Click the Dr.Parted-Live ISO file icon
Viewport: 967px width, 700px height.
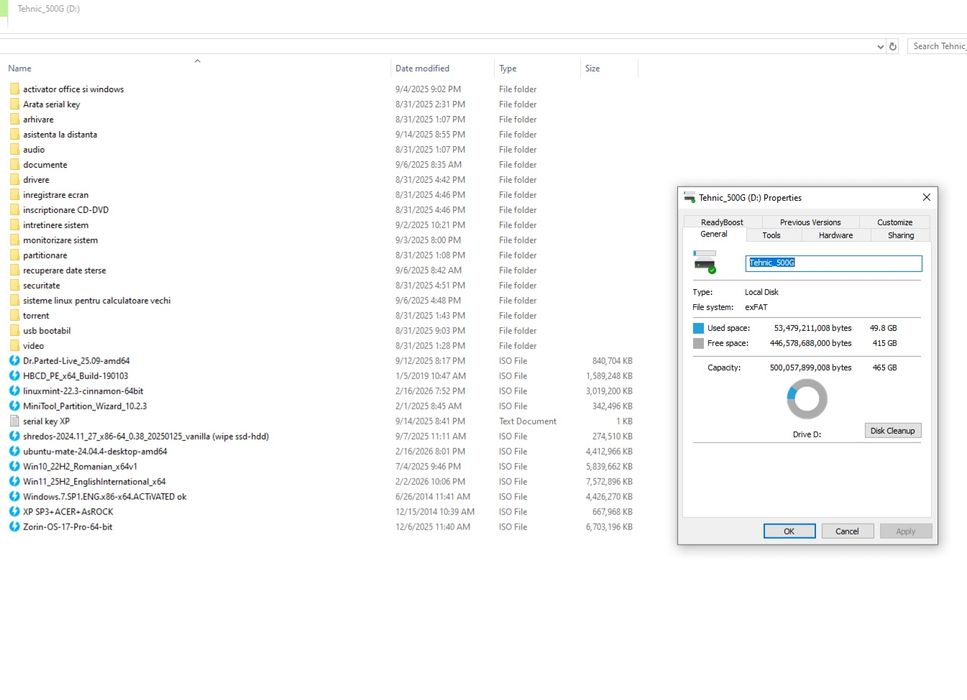coord(14,361)
